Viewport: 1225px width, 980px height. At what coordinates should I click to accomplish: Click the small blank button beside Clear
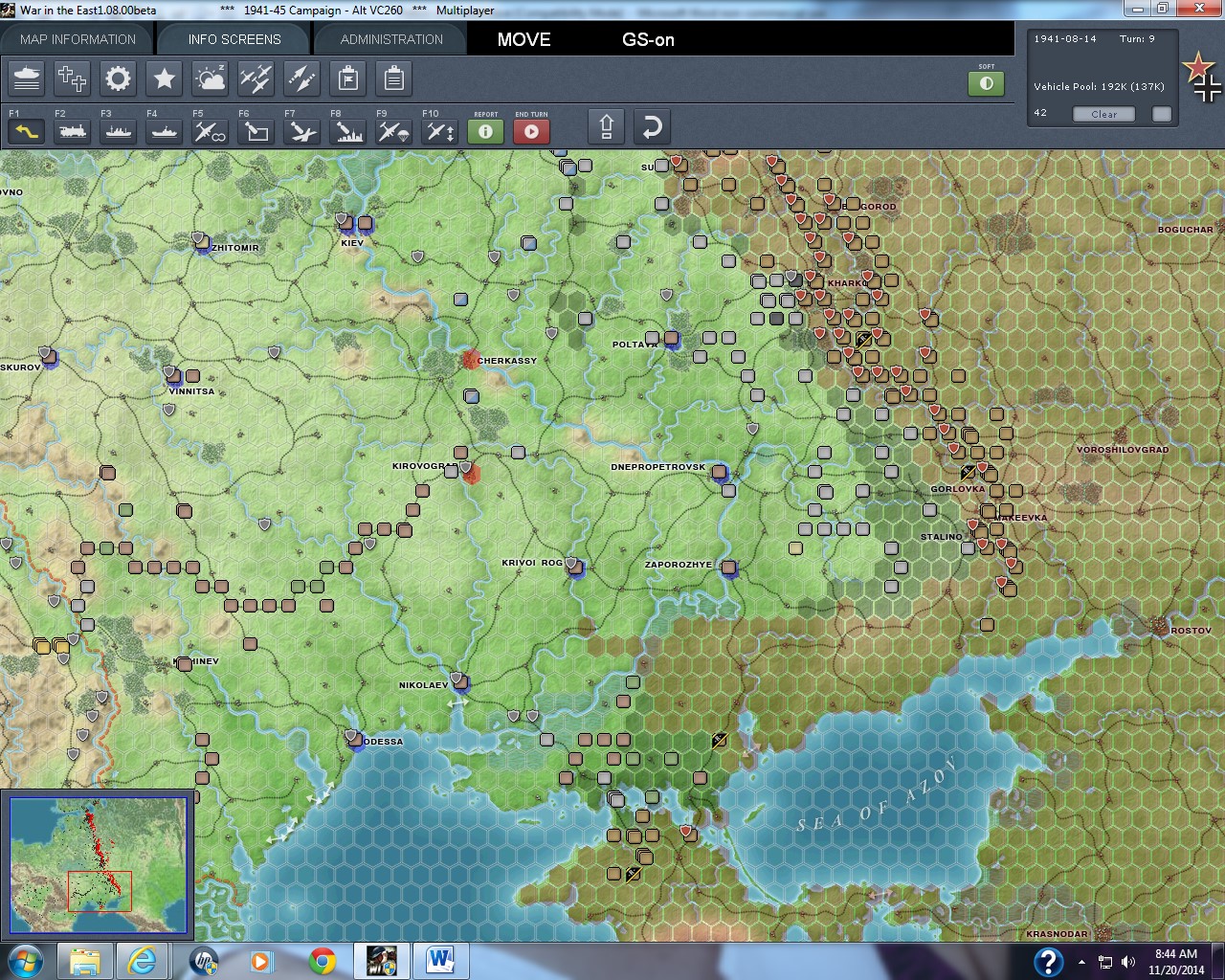click(x=1162, y=114)
